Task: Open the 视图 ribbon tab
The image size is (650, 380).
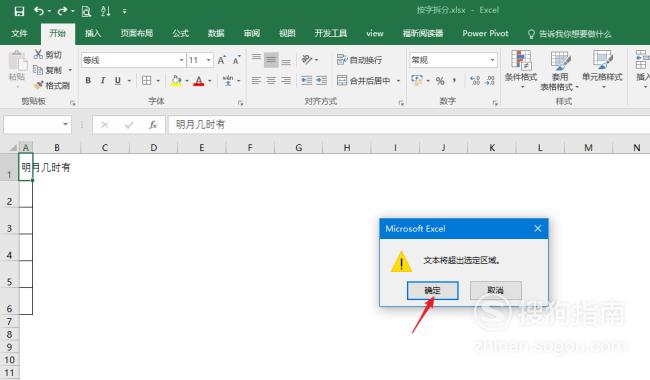Action: pyautogui.click(x=287, y=34)
